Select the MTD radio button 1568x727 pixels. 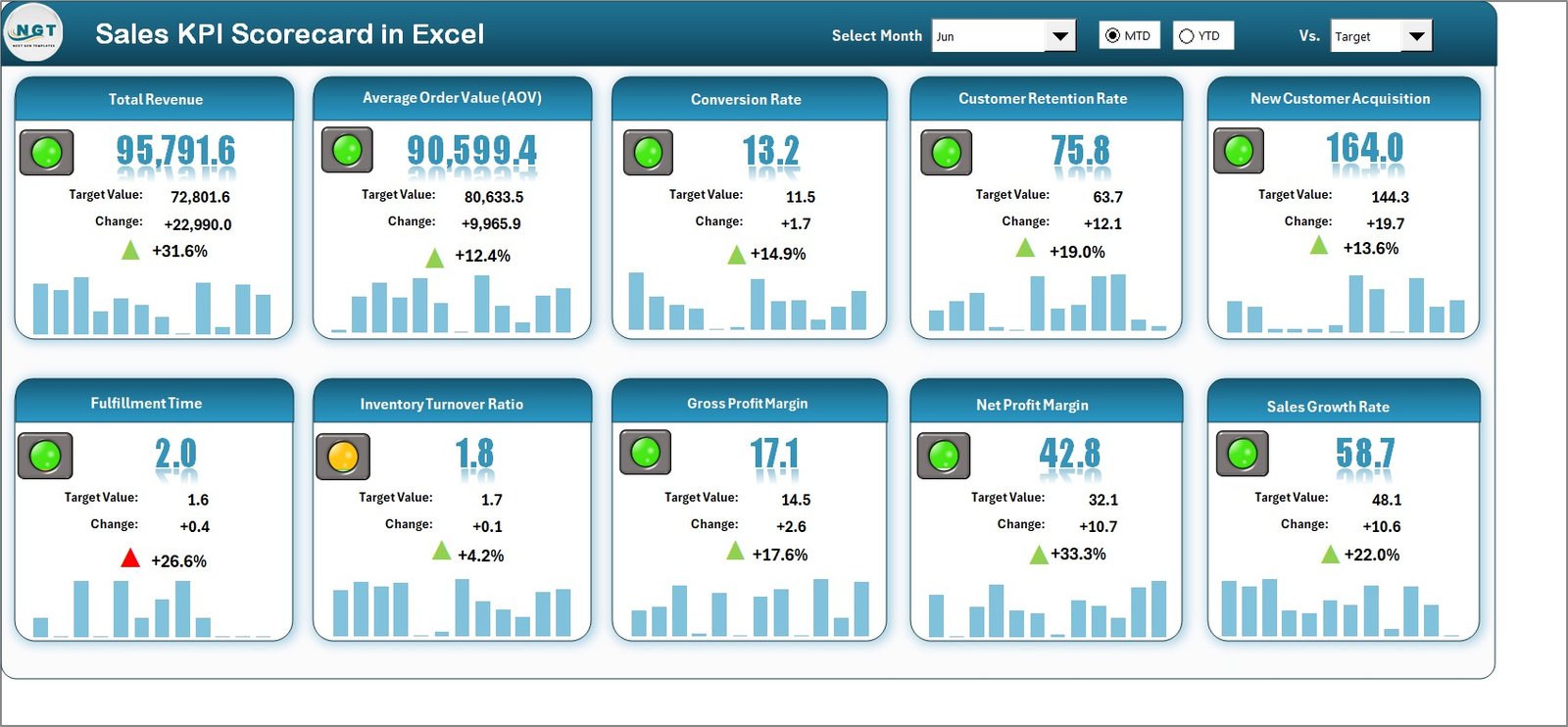1112,36
